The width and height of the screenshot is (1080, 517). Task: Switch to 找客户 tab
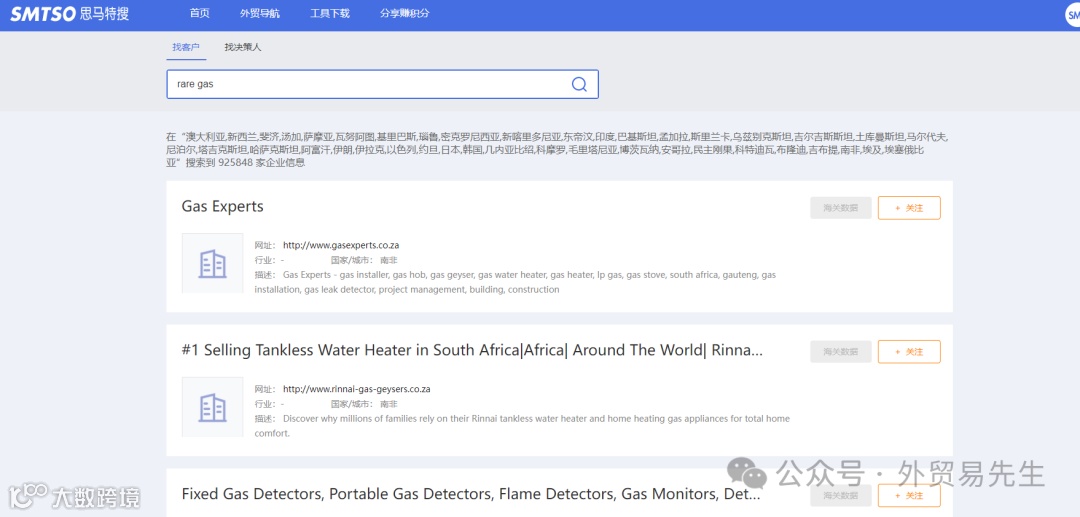(186, 48)
